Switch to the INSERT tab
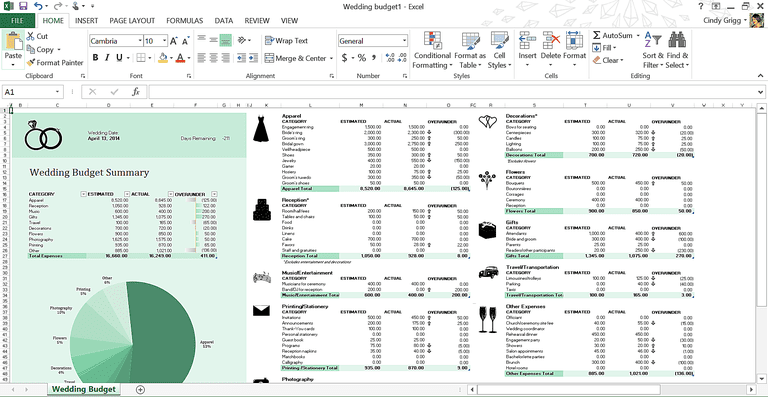Viewport: 768px width, 397px height. (x=87, y=21)
